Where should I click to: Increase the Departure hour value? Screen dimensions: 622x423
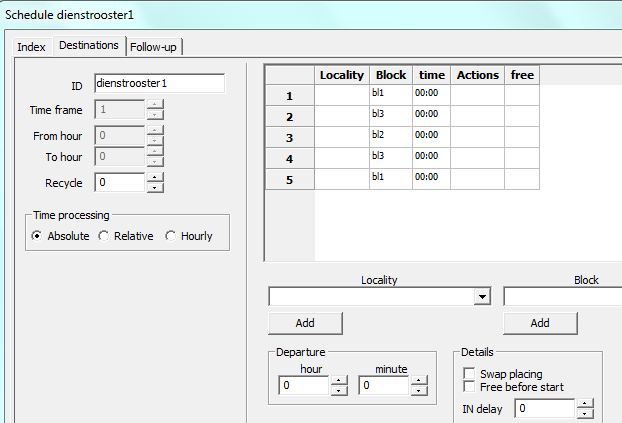click(339, 380)
